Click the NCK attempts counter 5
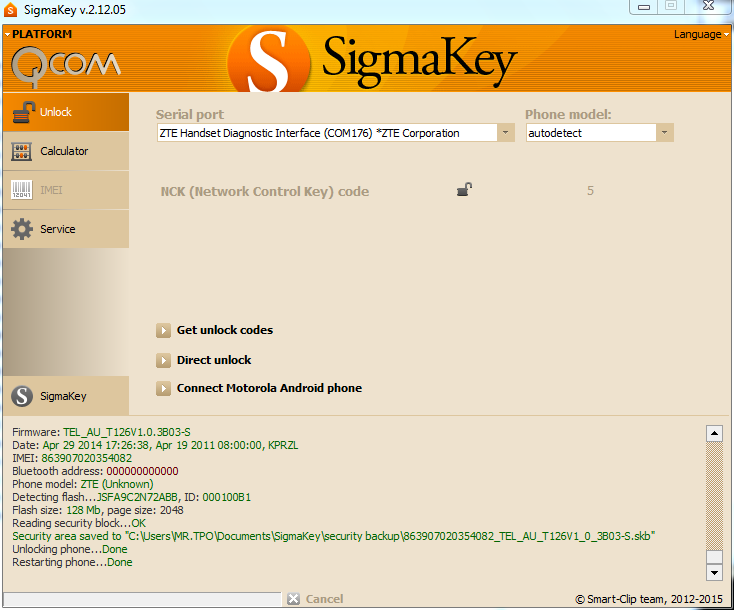 click(590, 191)
